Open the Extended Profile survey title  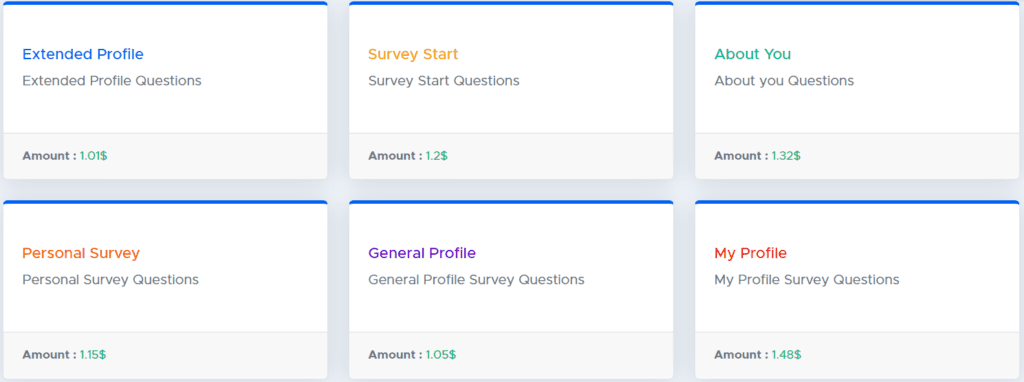pos(83,54)
